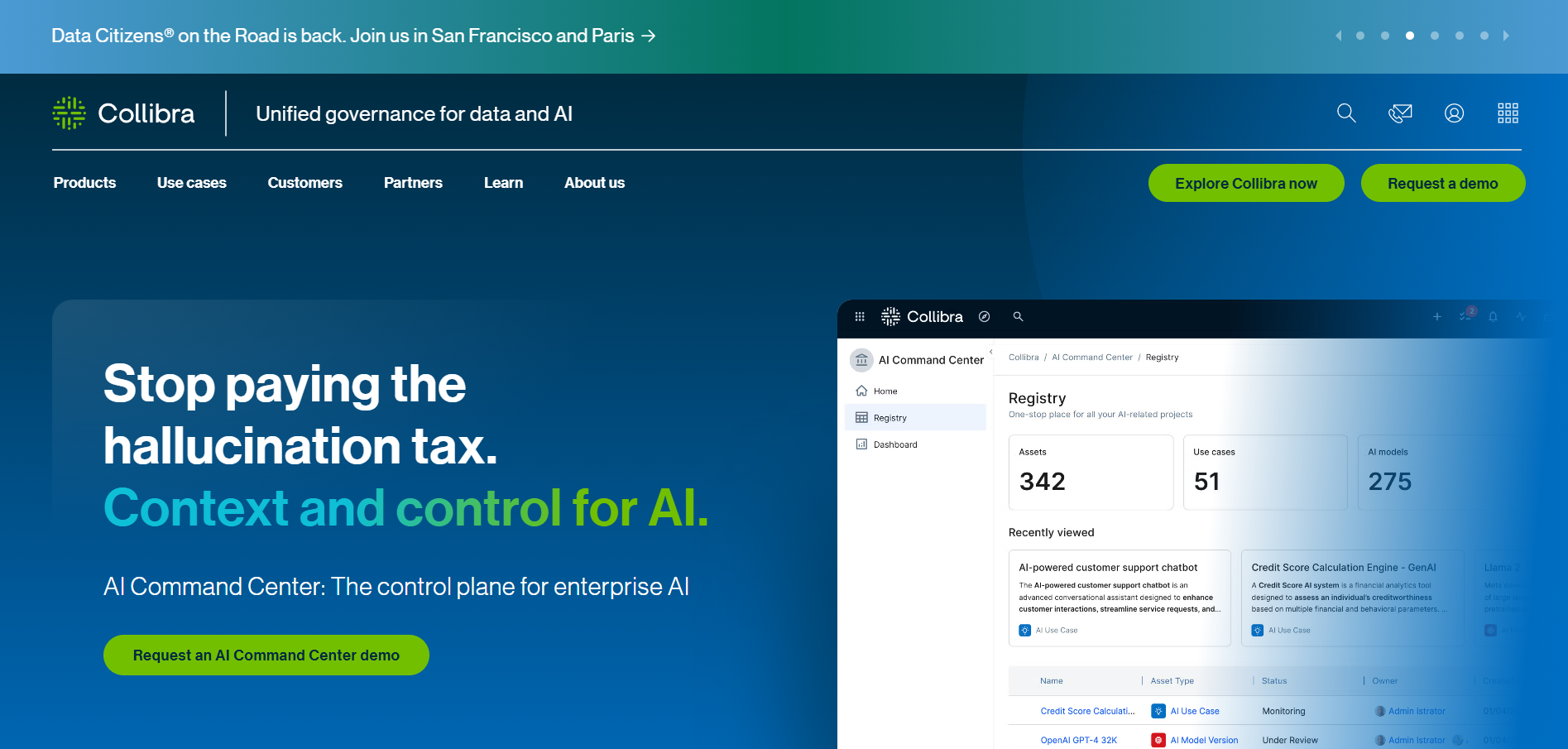The width and height of the screenshot is (1568, 749).
Task: Open OpenAI GPT-4 32K table row link
Action: coord(1078,741)
